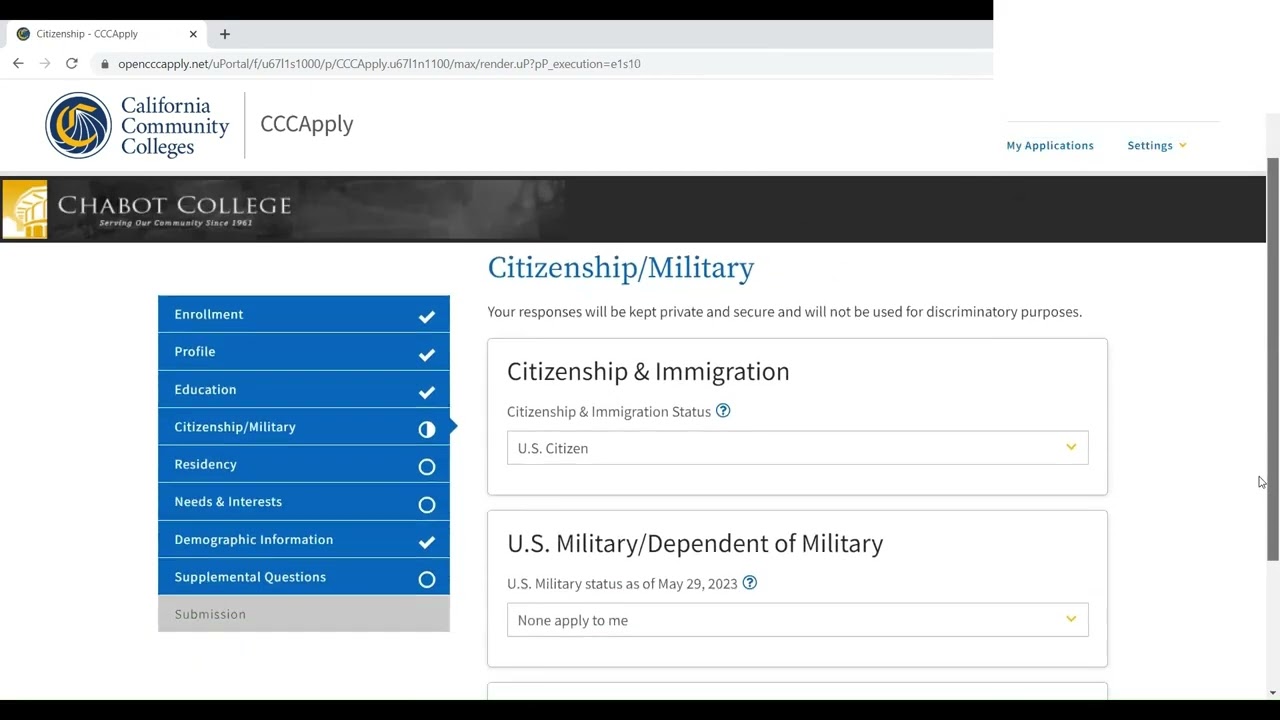
Task: Click the page vertical scrollbar thumb
Action: (1273, 358)
